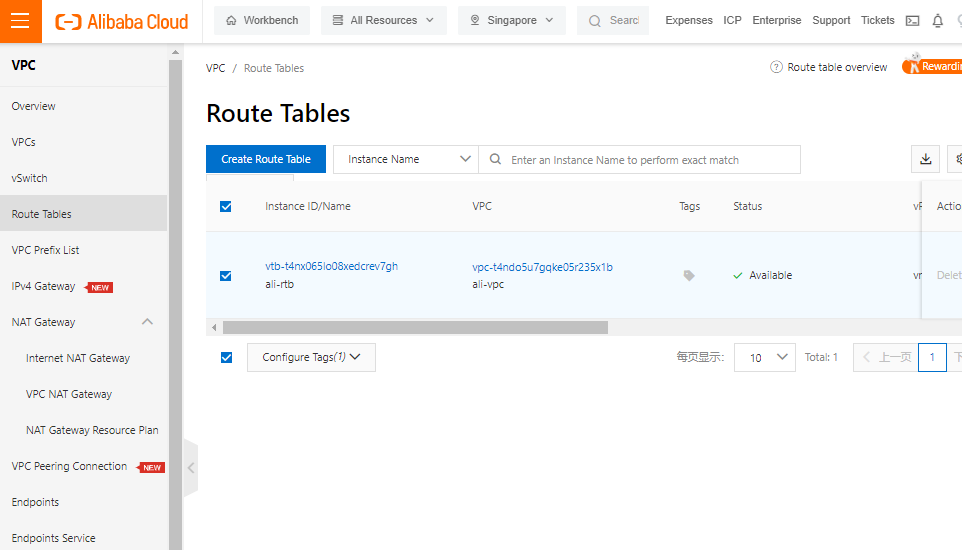Uncheck the ali-rtb row checkbox

coord(226,276)
